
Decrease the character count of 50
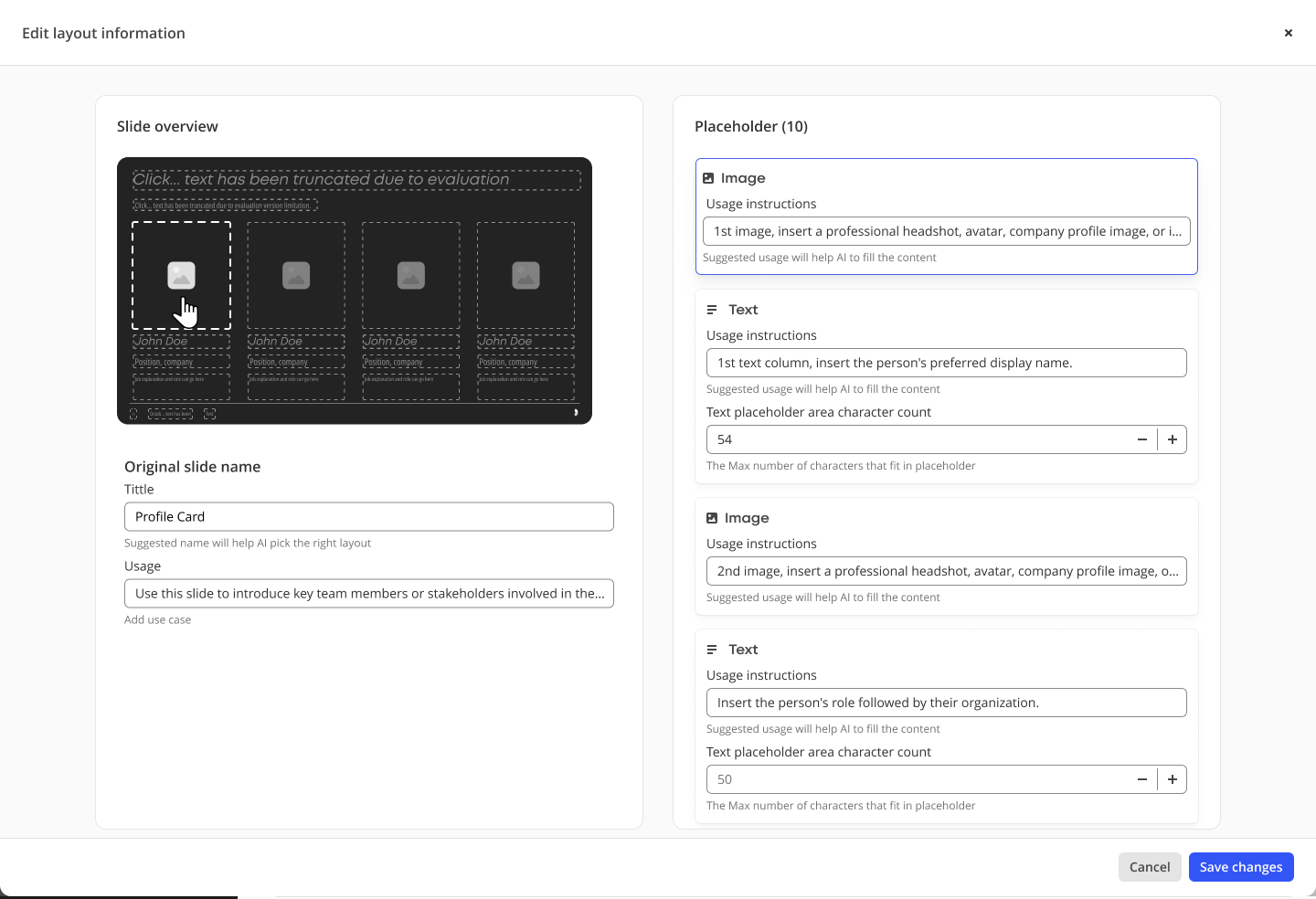1142,779
